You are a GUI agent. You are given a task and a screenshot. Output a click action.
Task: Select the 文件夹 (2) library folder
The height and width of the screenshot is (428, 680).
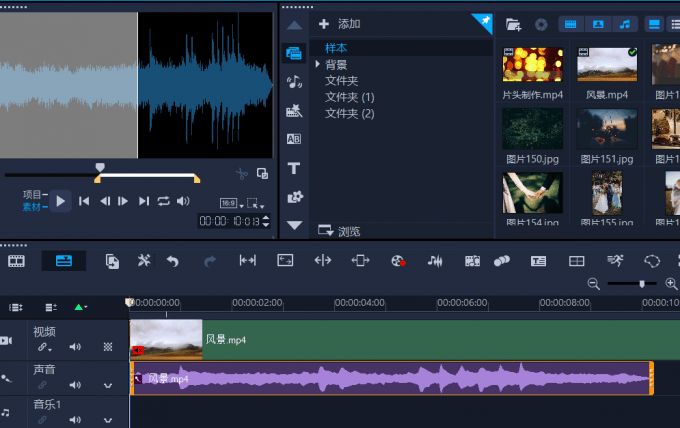click(350, 113)
